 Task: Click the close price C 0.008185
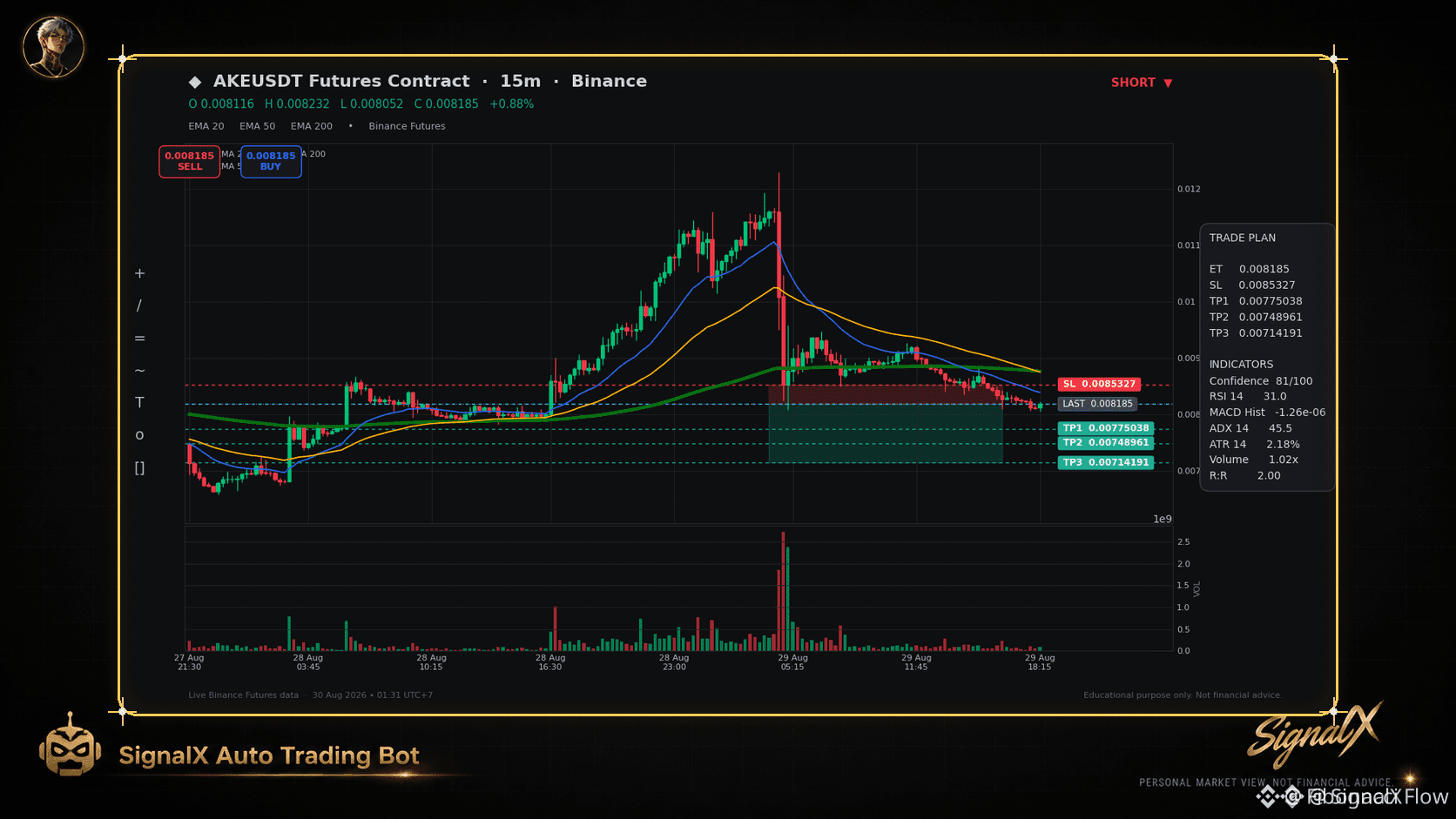pos(446,104)
